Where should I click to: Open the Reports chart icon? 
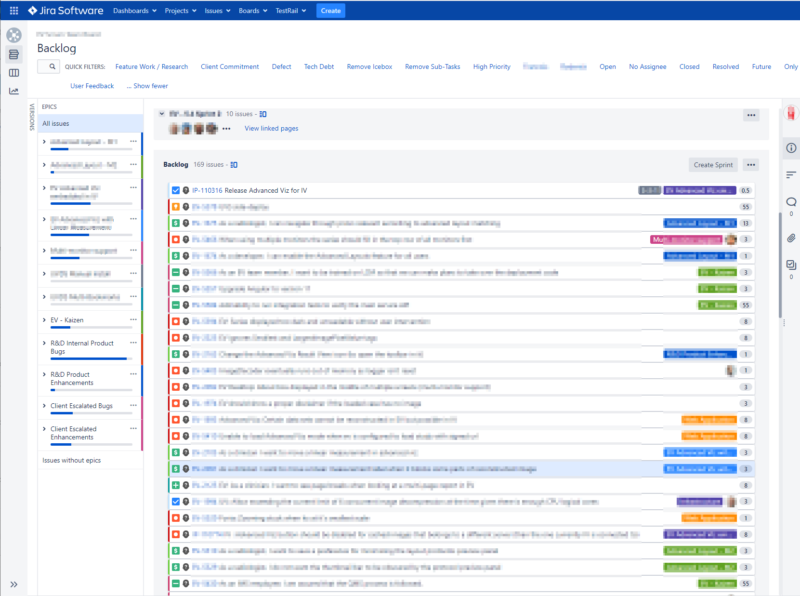(14, 91)
